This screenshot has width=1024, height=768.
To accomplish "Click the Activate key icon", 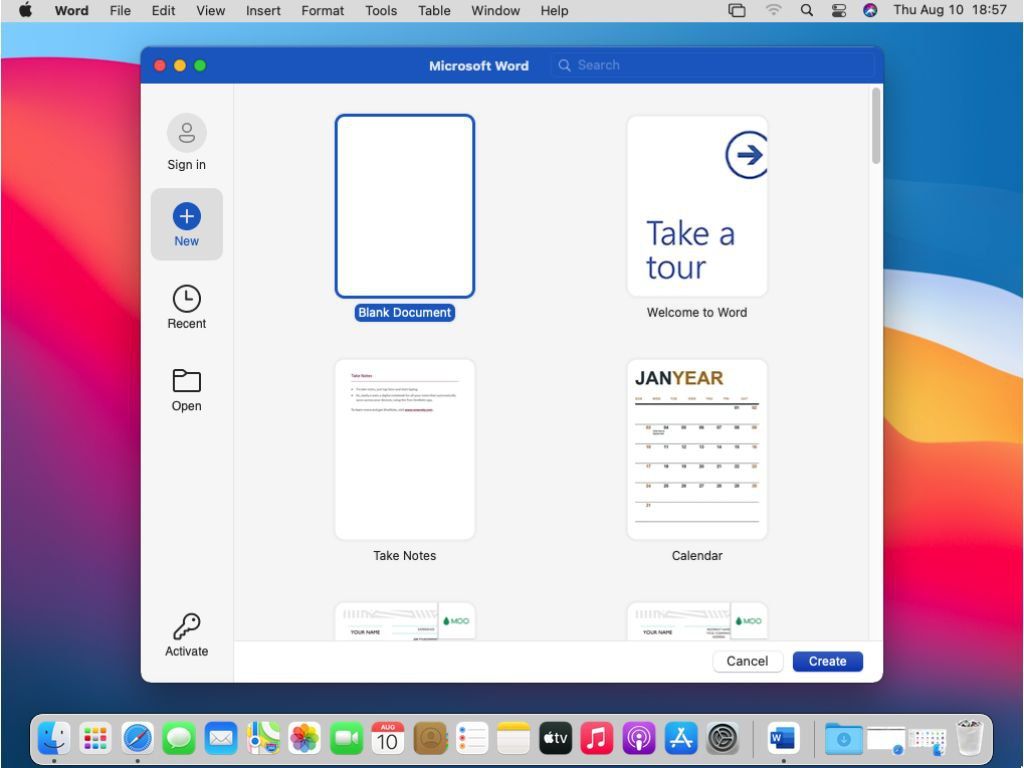I will pyautogui.click(x=186, y=627).
